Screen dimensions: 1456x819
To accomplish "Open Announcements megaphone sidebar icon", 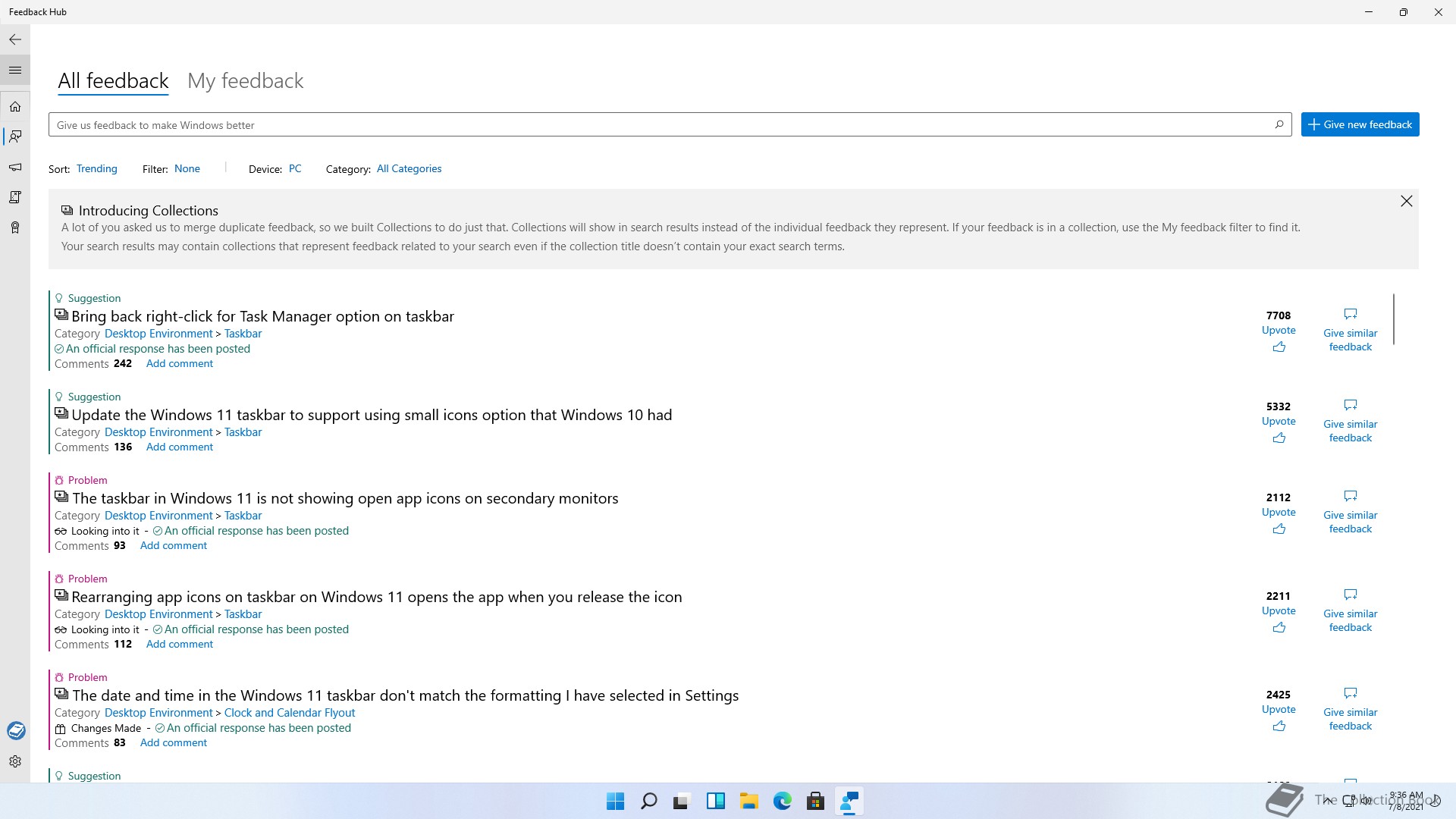I will [15, 167].
